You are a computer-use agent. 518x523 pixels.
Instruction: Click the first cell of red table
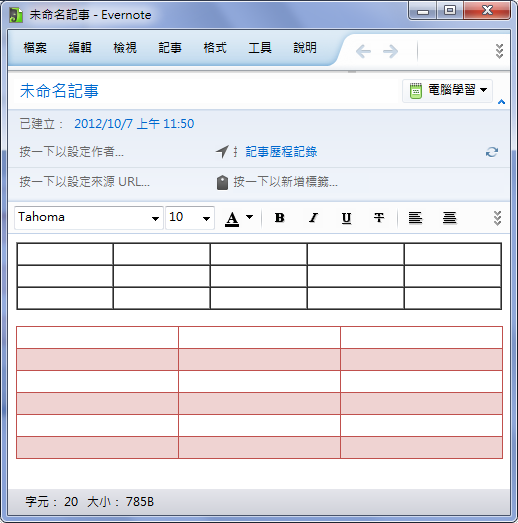(97, 338)
